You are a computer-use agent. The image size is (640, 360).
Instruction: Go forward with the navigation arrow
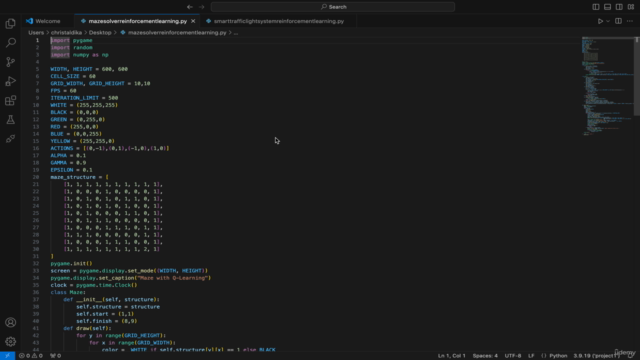201,7
